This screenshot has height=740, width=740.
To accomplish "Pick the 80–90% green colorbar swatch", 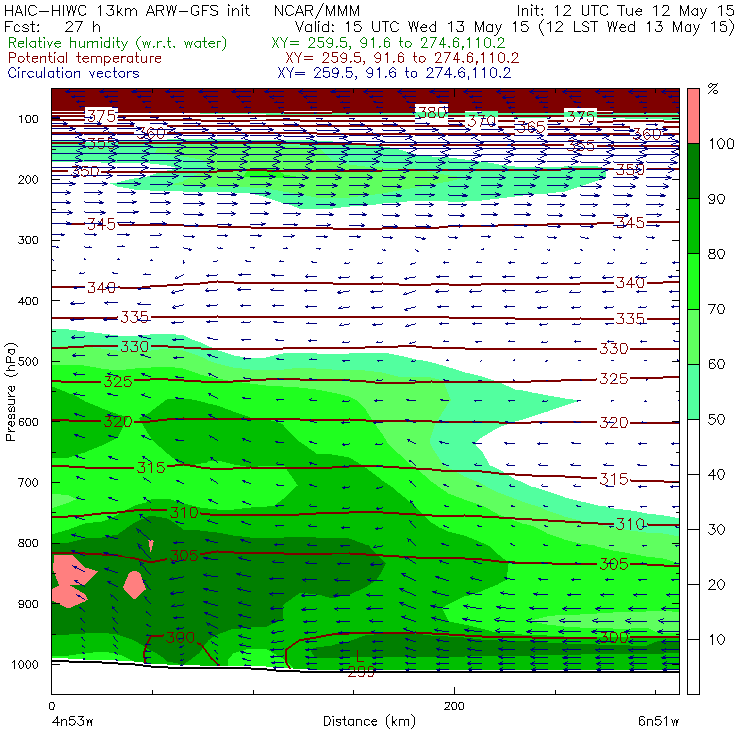I will tap(693, 227).
